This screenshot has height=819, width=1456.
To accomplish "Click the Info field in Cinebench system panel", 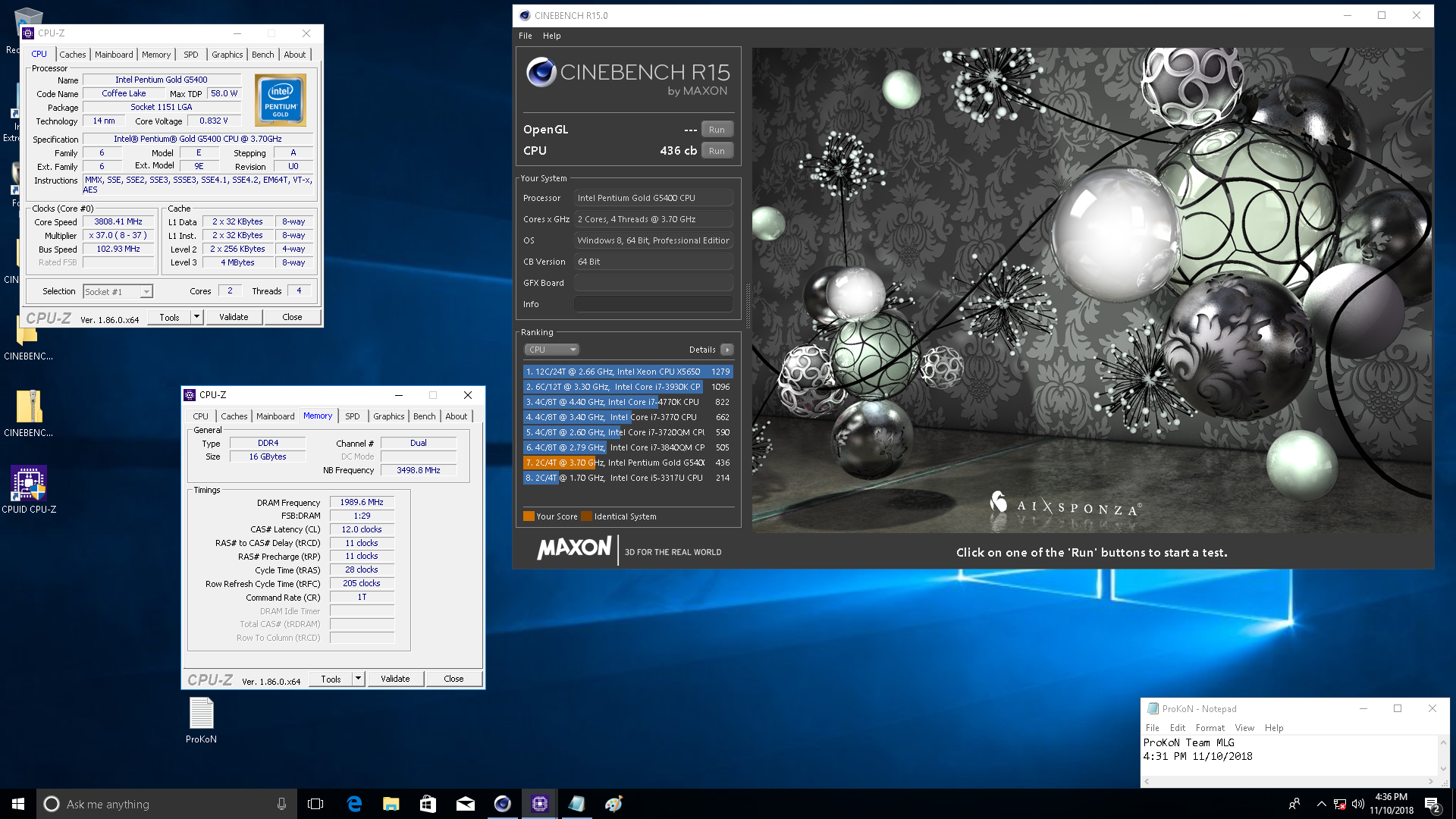I will click(x=654, y=304).
